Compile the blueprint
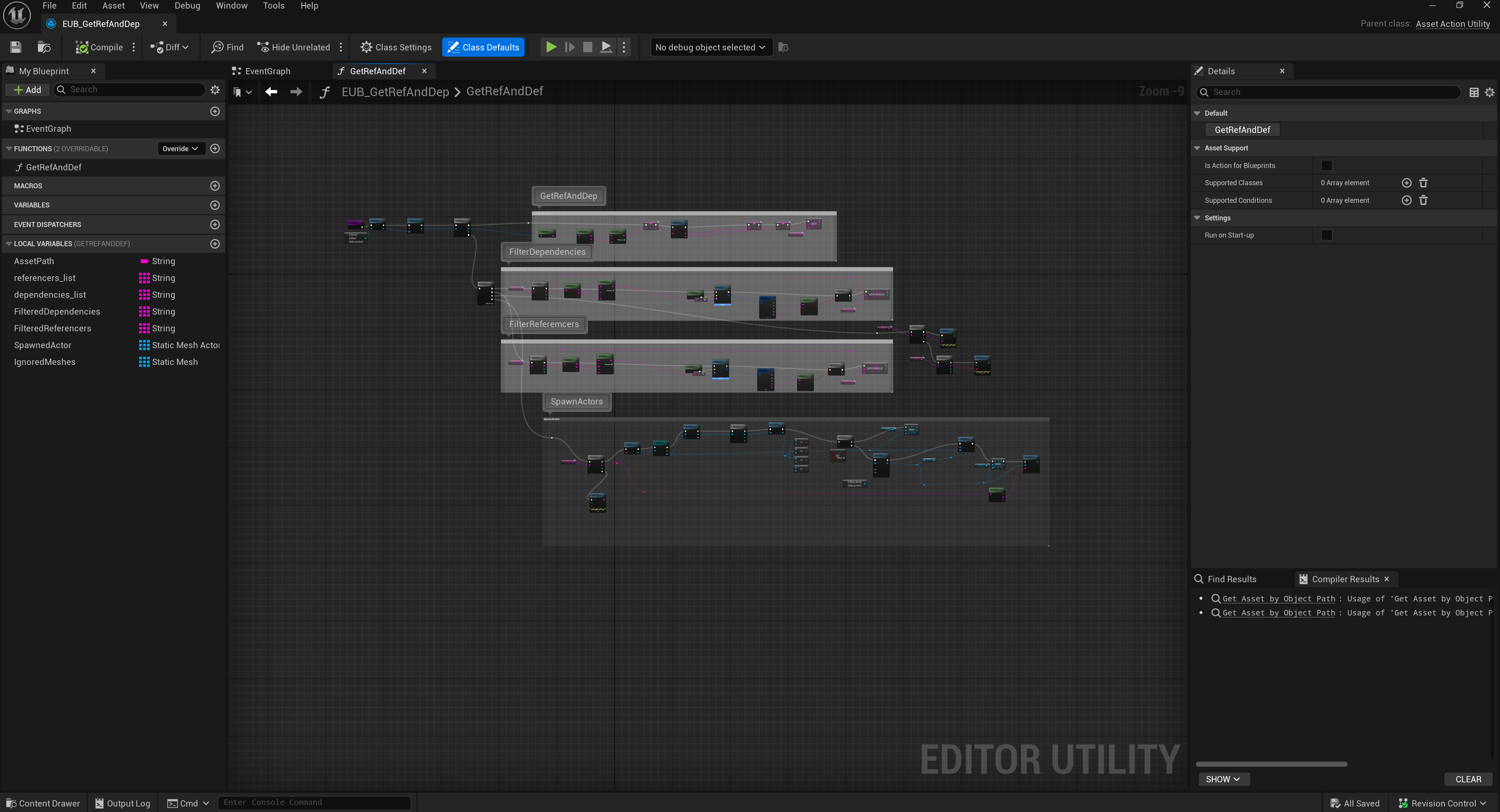1500x812 pixels. (x=99, y=47)
